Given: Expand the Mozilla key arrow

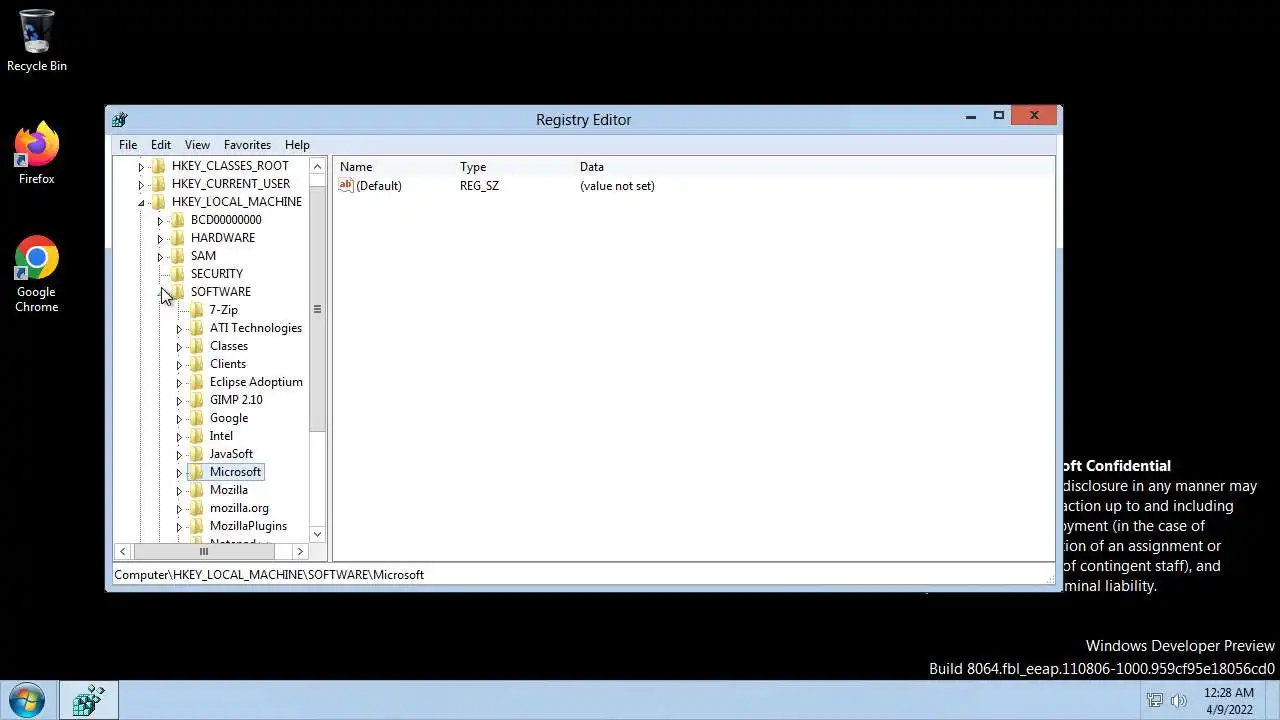Looking at the screenshot, I should 179,491.
